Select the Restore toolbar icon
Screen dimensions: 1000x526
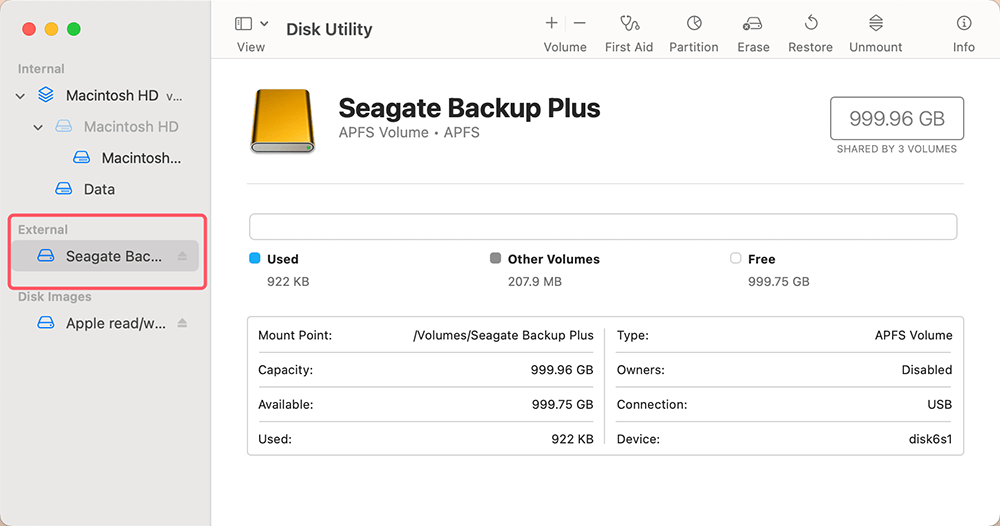(811, 24)
